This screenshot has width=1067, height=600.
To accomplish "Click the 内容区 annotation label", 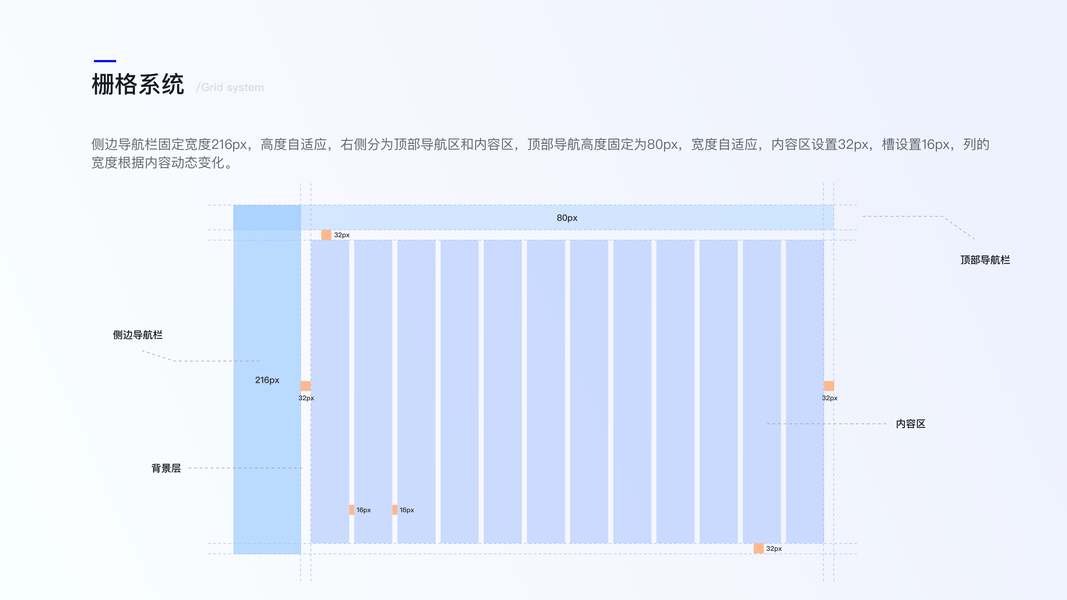I will pyautogui.click(x=910, y=424).
